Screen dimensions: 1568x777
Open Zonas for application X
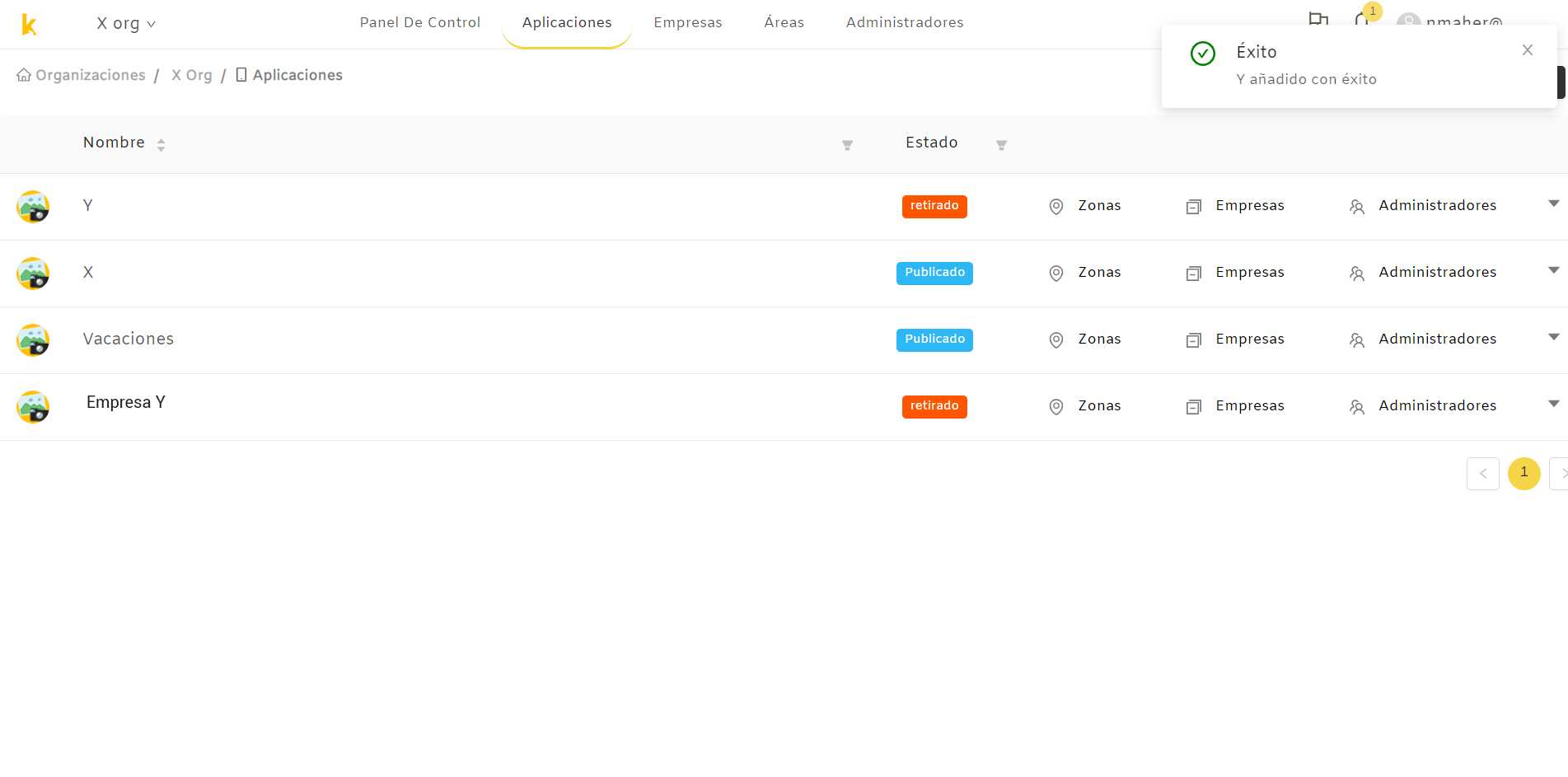1100,272
